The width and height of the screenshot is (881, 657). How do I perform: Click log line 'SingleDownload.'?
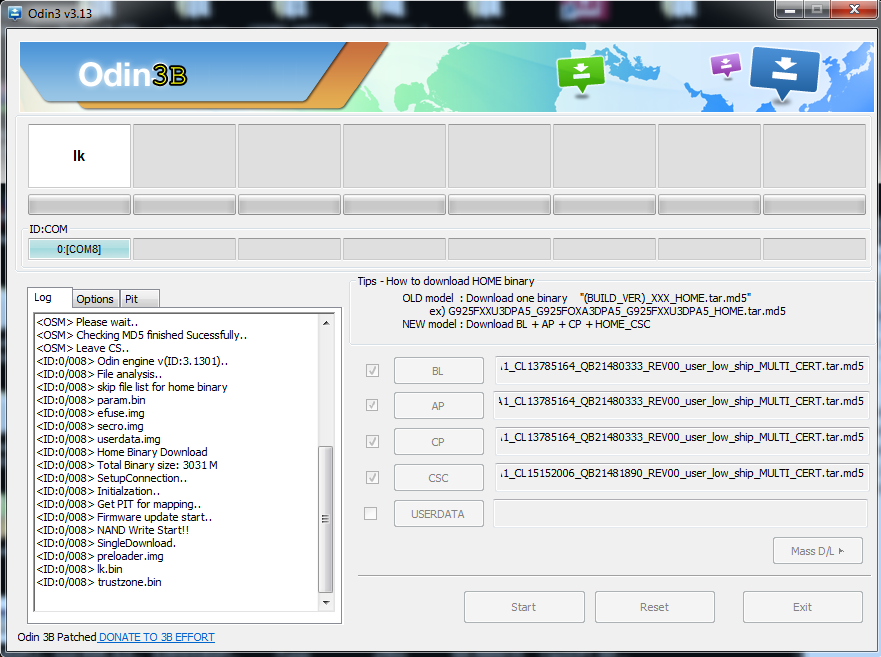106,543
